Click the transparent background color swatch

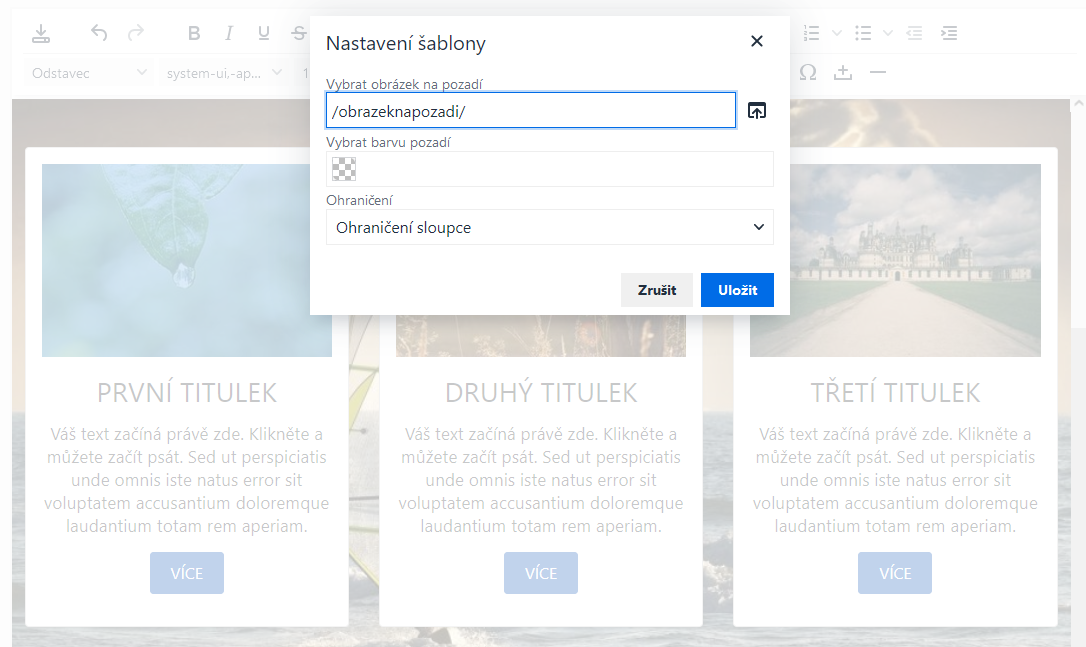(344, 169)
